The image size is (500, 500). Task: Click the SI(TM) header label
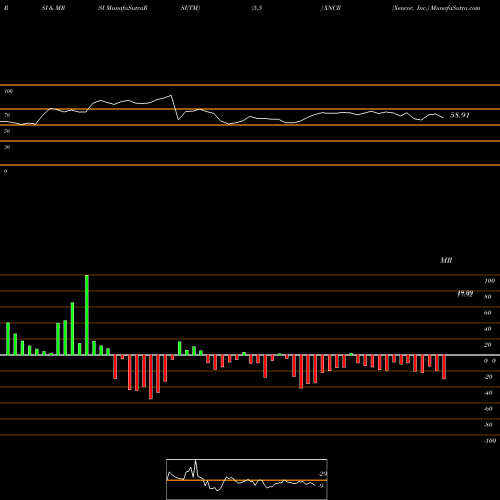point(191,8)
